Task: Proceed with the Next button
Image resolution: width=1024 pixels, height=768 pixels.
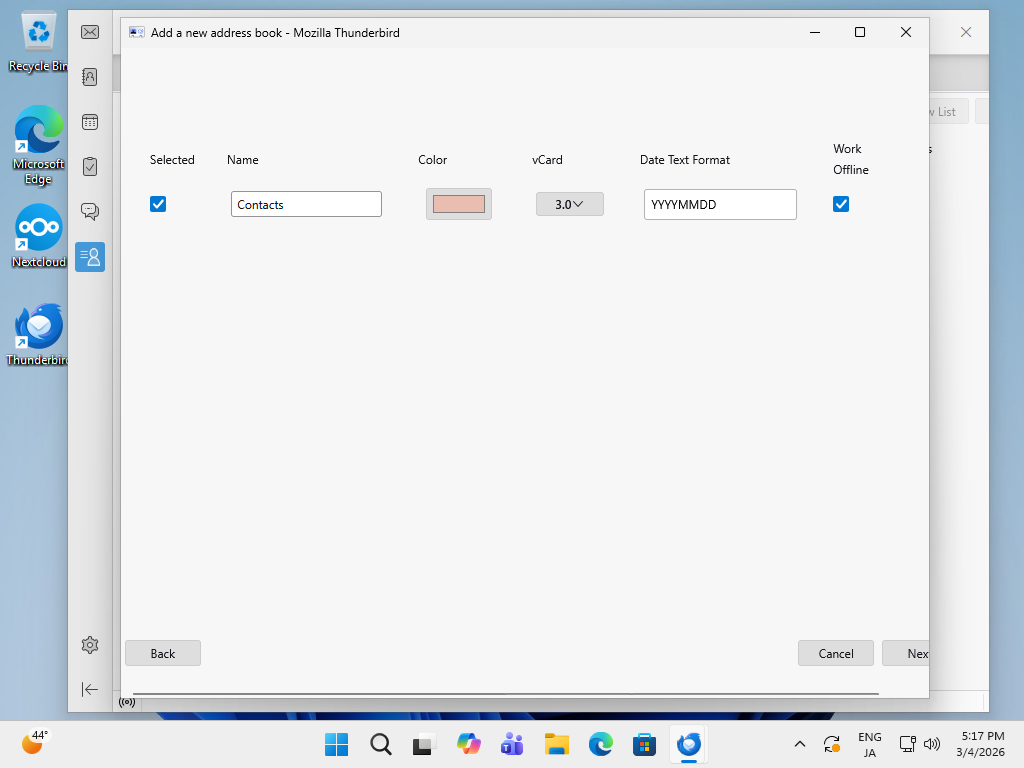Action: pos(906,654)
